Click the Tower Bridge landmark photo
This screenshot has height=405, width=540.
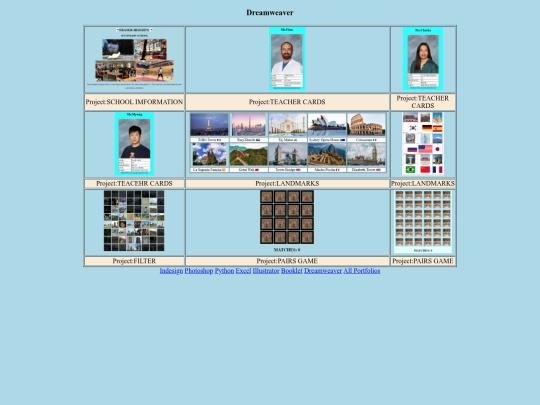(288, 154)
